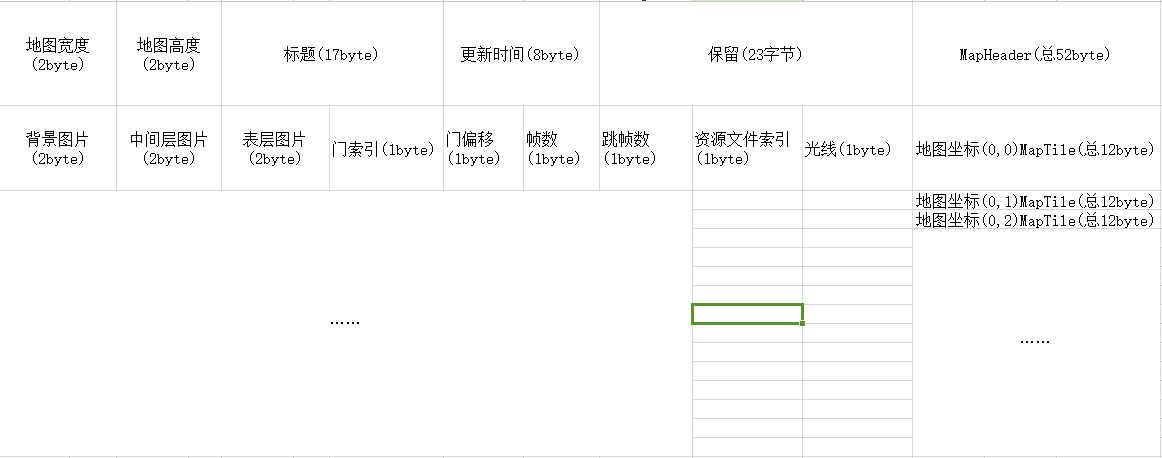Click the 帧数(1byte) cell
The image size is (1162, 458).
pos(561,148)
